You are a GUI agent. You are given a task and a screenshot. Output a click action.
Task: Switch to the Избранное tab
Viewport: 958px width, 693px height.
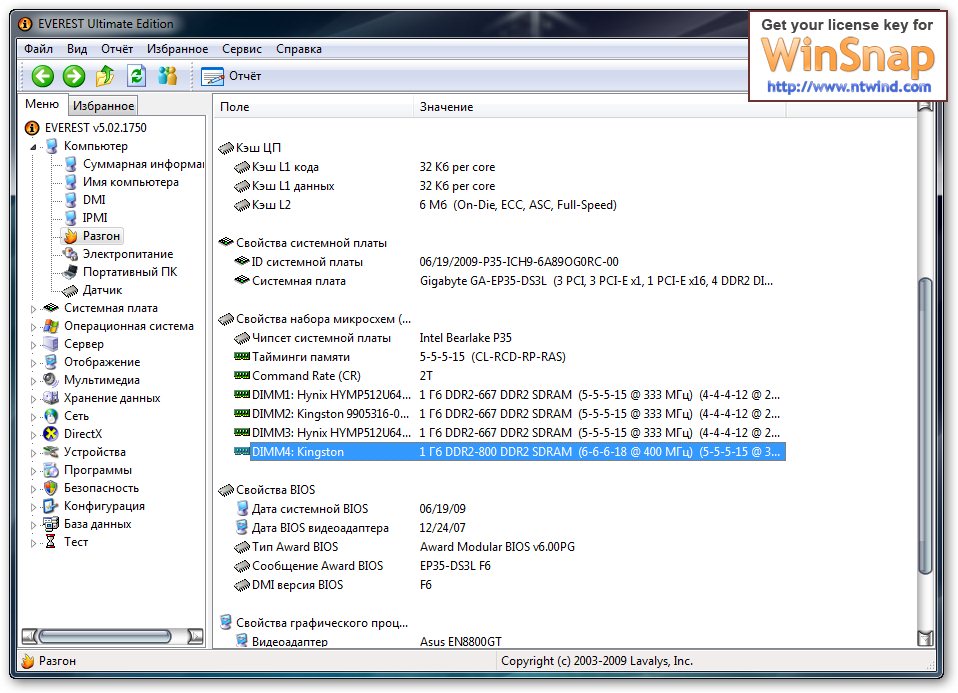click(103, 106)
